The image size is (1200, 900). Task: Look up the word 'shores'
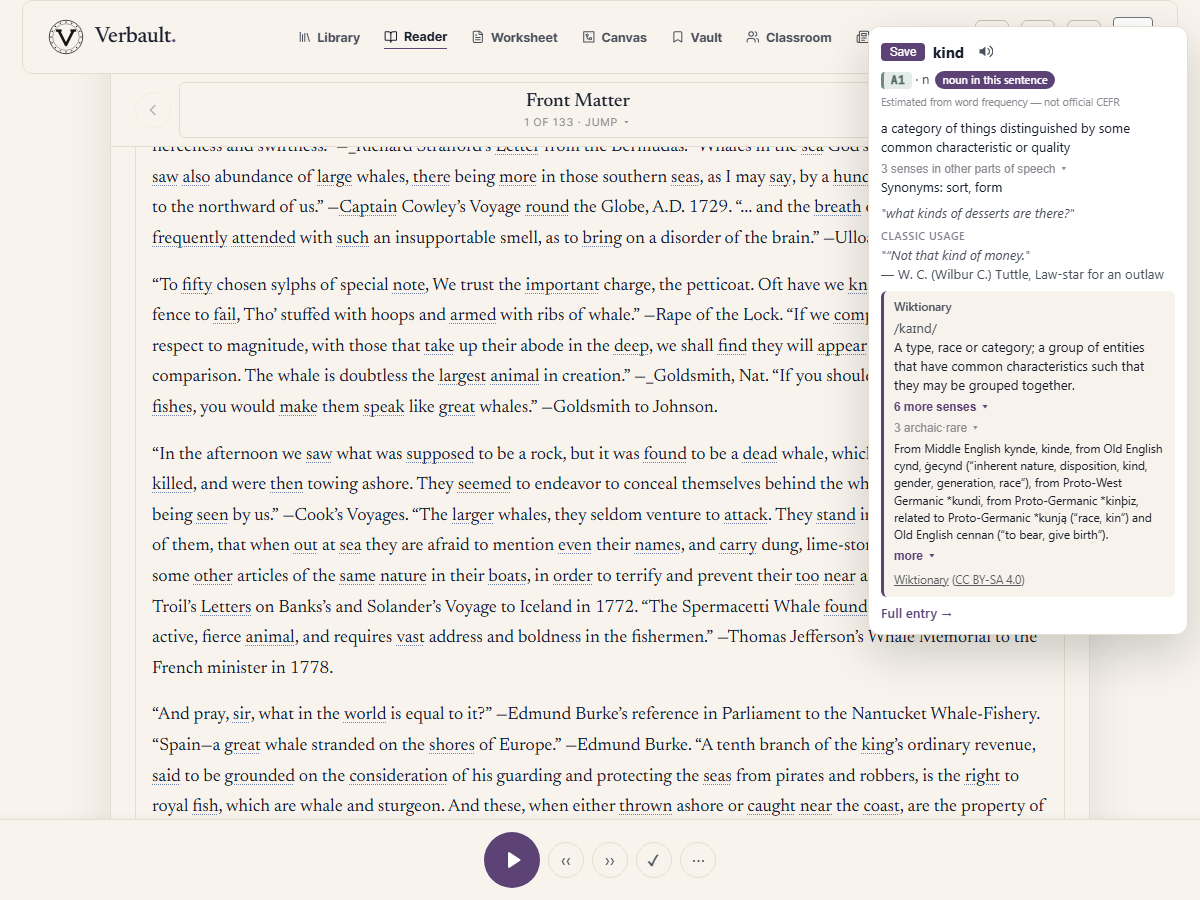[452, 745]
